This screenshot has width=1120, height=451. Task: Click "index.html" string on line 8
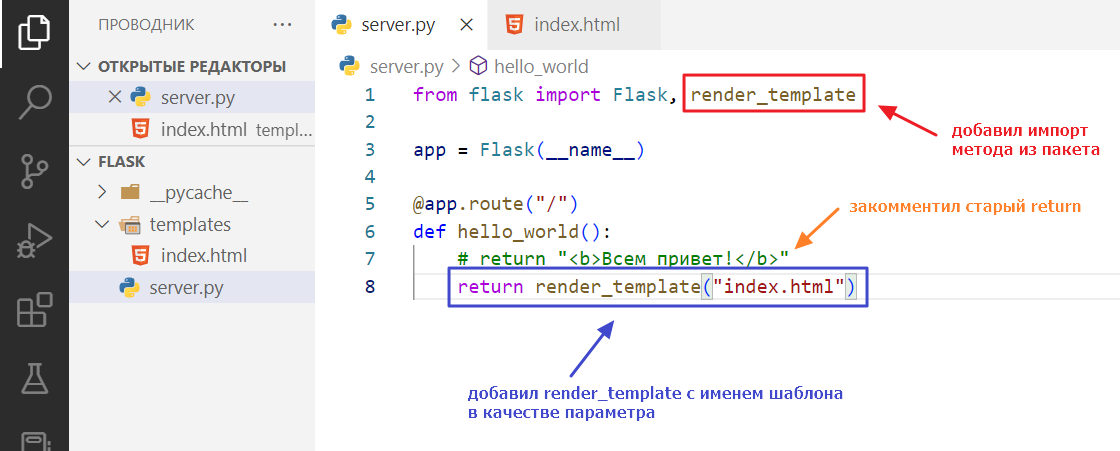[779, 287]
